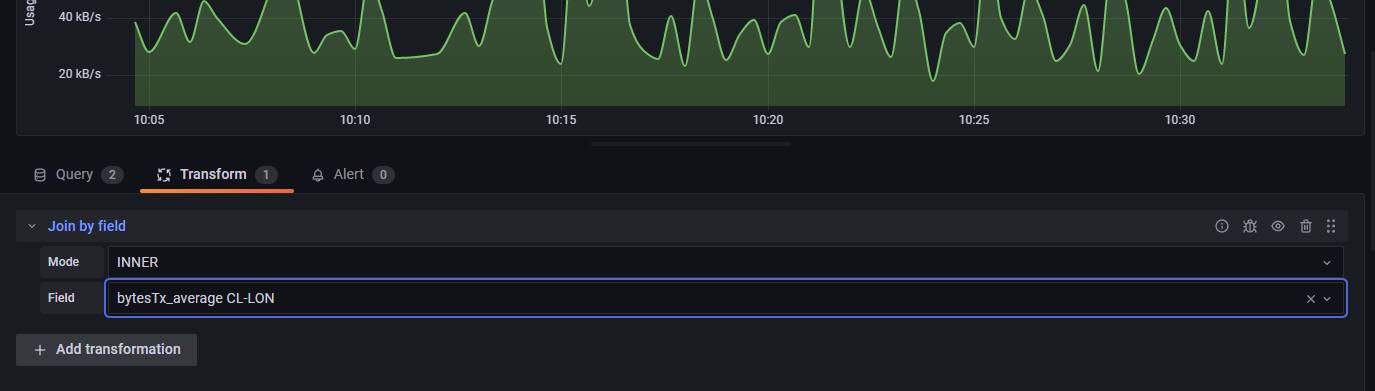This screenshot has width=1375, height=391.
Task: Disable the Join by field transformation via eye icon
Action: (x=1277, y=226)
